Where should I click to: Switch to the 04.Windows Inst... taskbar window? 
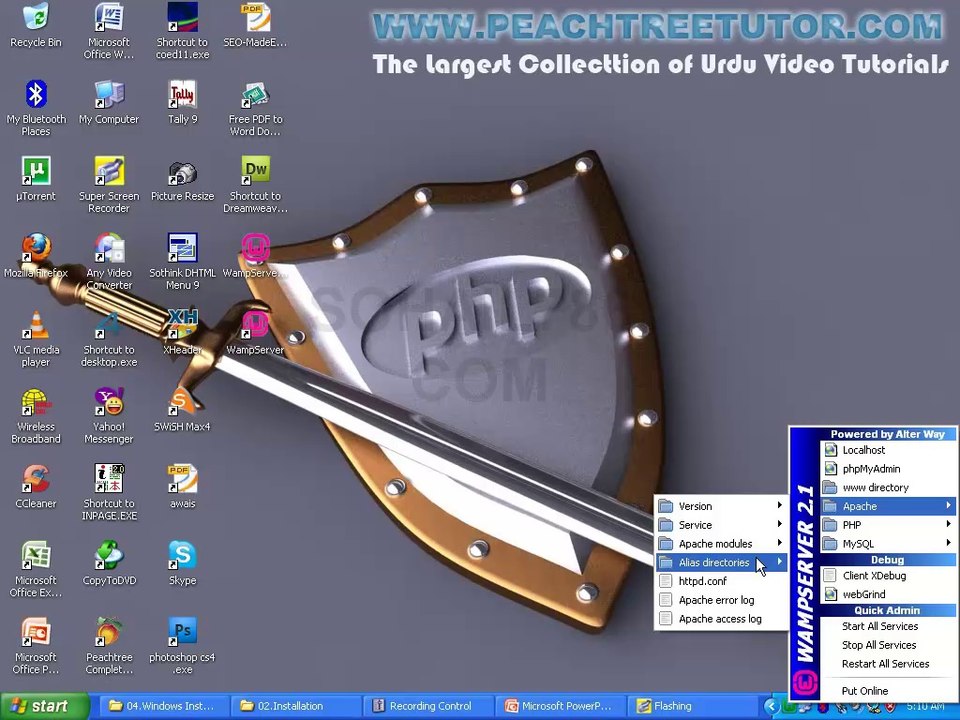tap(163, 707)
